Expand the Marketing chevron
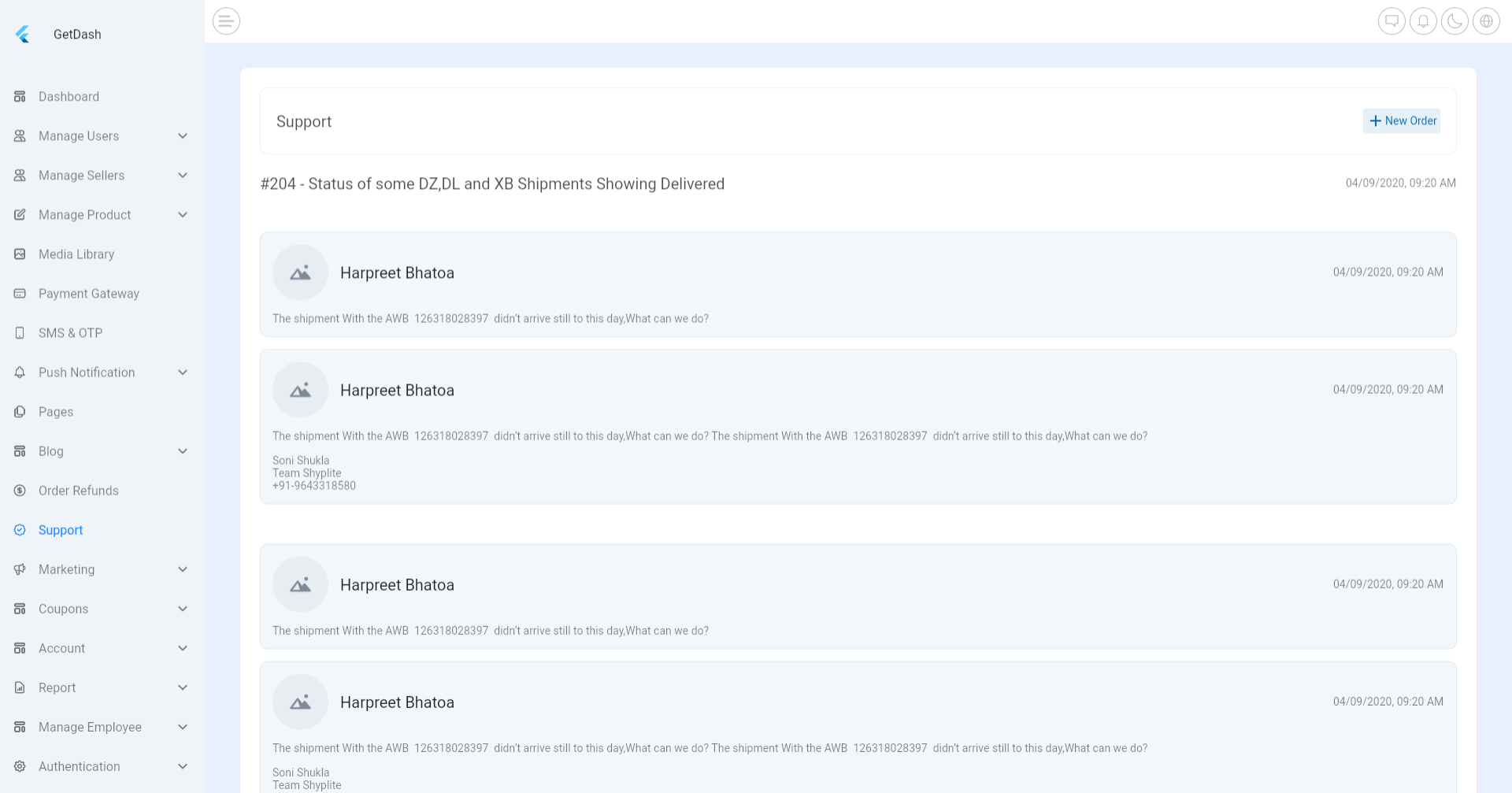Image resolution: width=1512 pixels, height=793 pixels. point(183,569)
